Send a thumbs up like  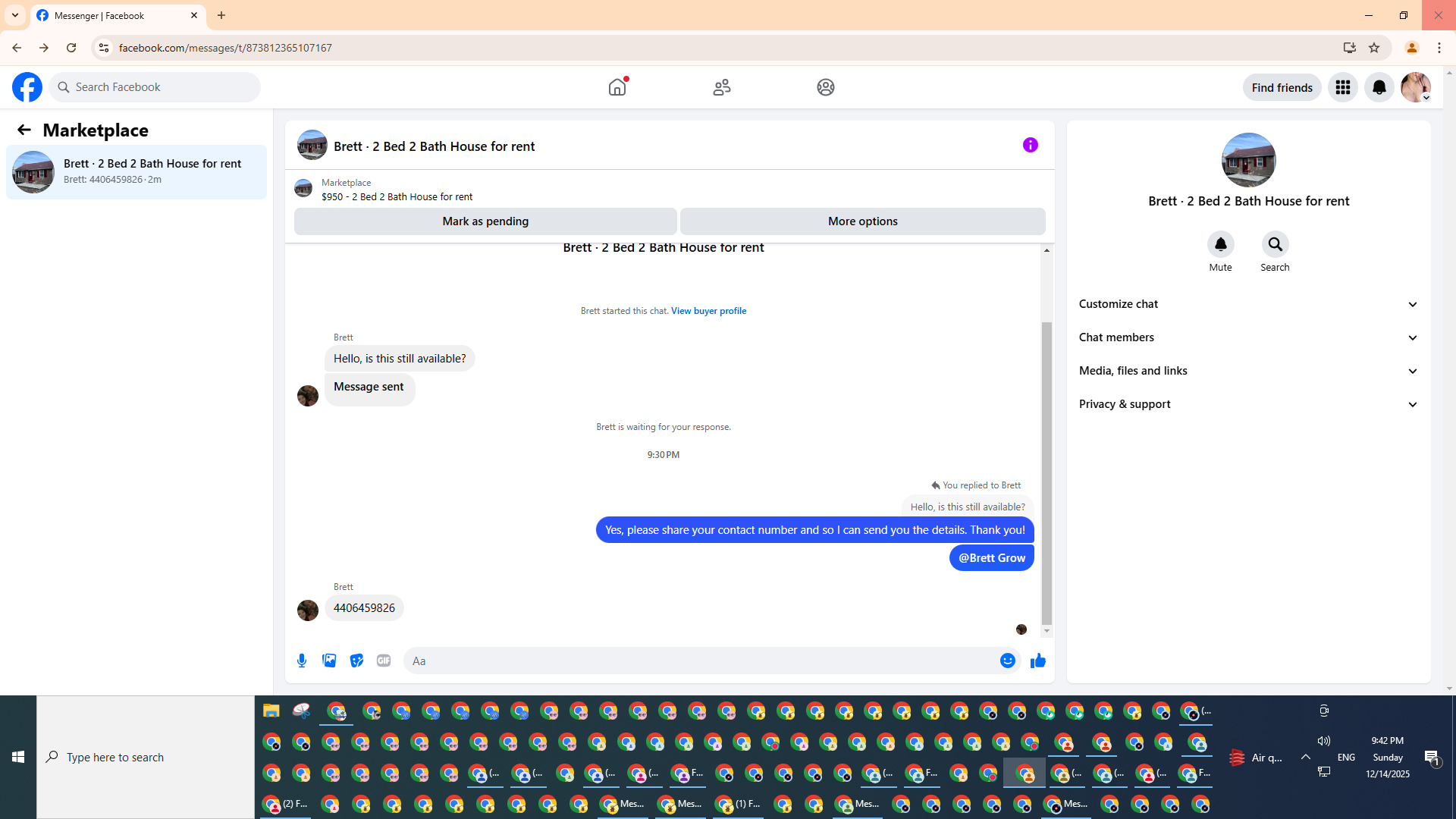pyautogui.click(x=1038, y=661)
